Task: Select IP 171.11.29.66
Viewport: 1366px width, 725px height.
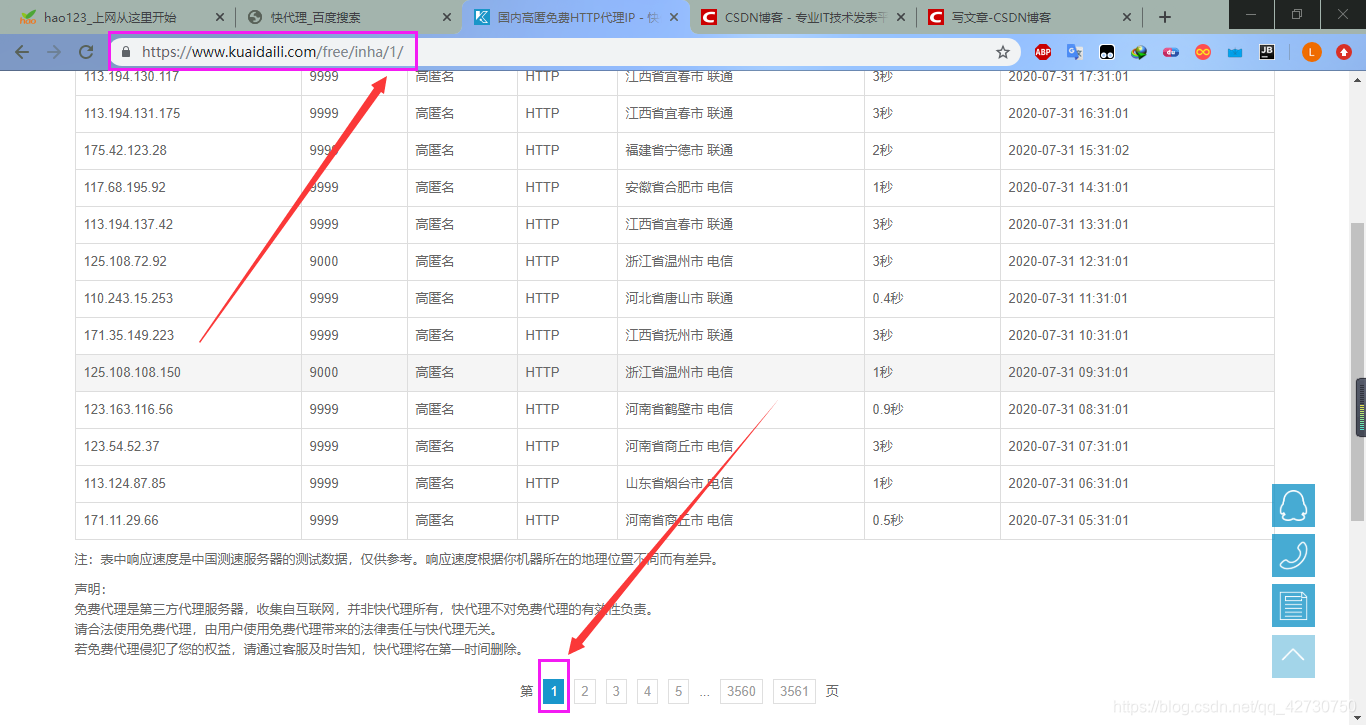Action: pyautogui.click(x=122, y=520)
